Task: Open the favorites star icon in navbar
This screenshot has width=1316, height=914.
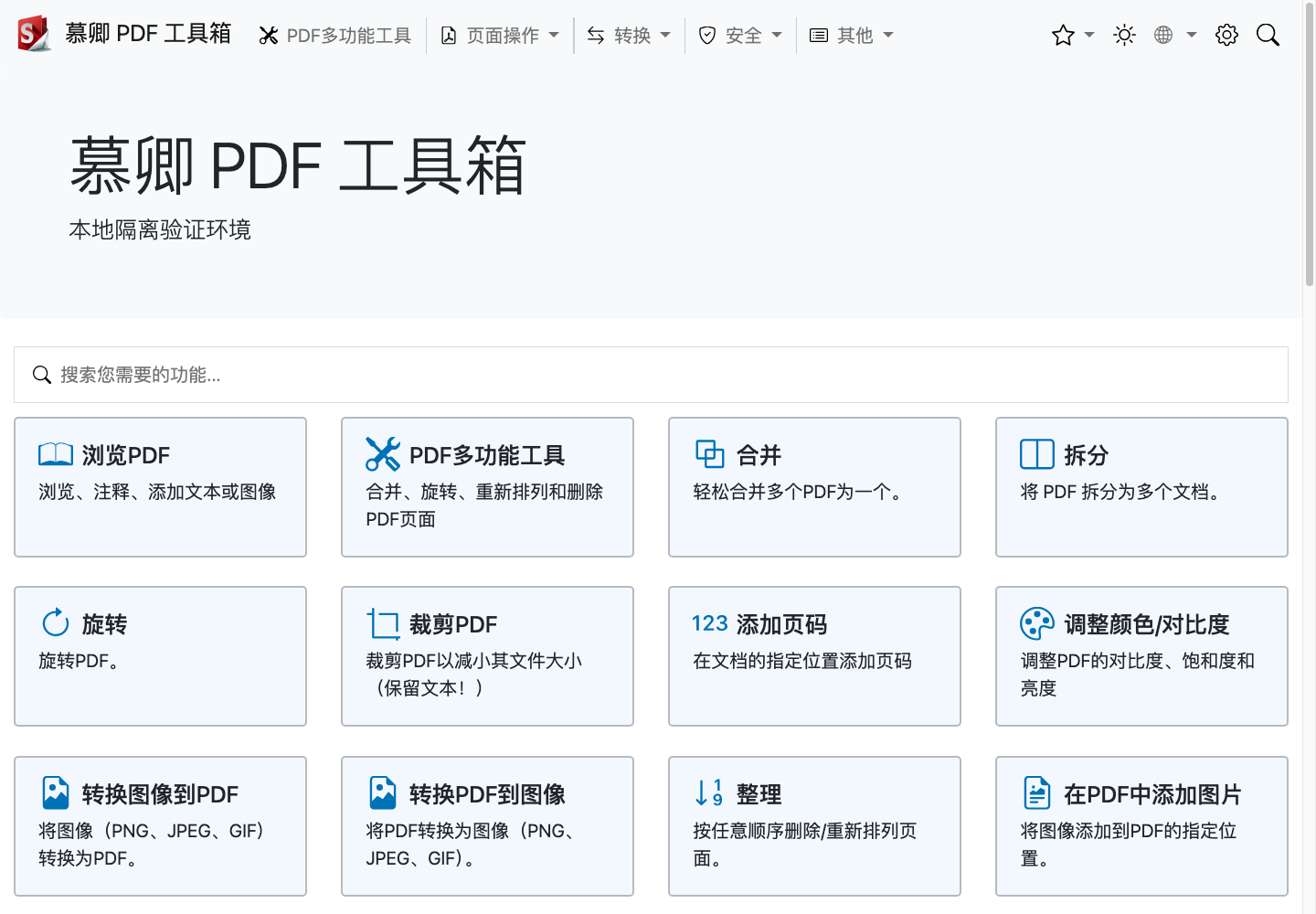Action: click(x=1063, y=35)
